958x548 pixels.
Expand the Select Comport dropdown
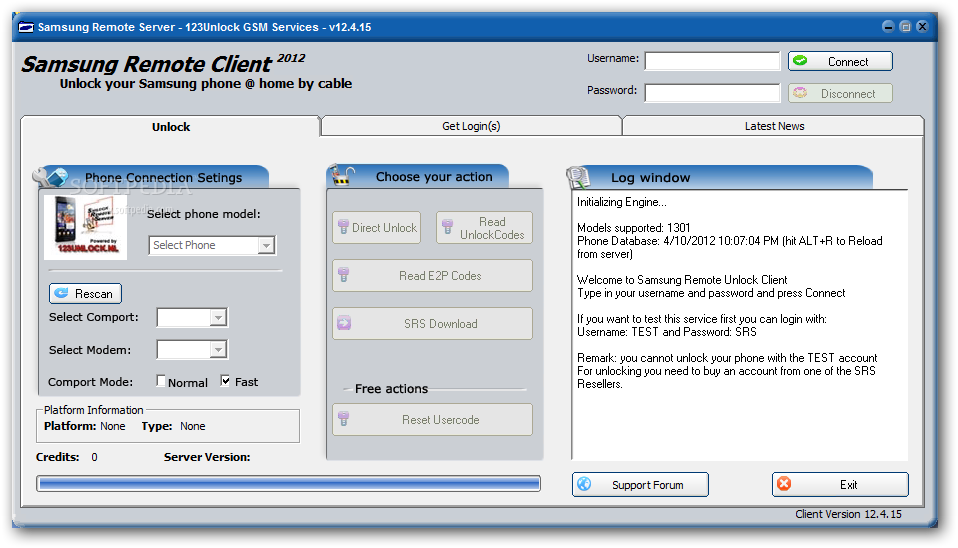coord(192,317)
